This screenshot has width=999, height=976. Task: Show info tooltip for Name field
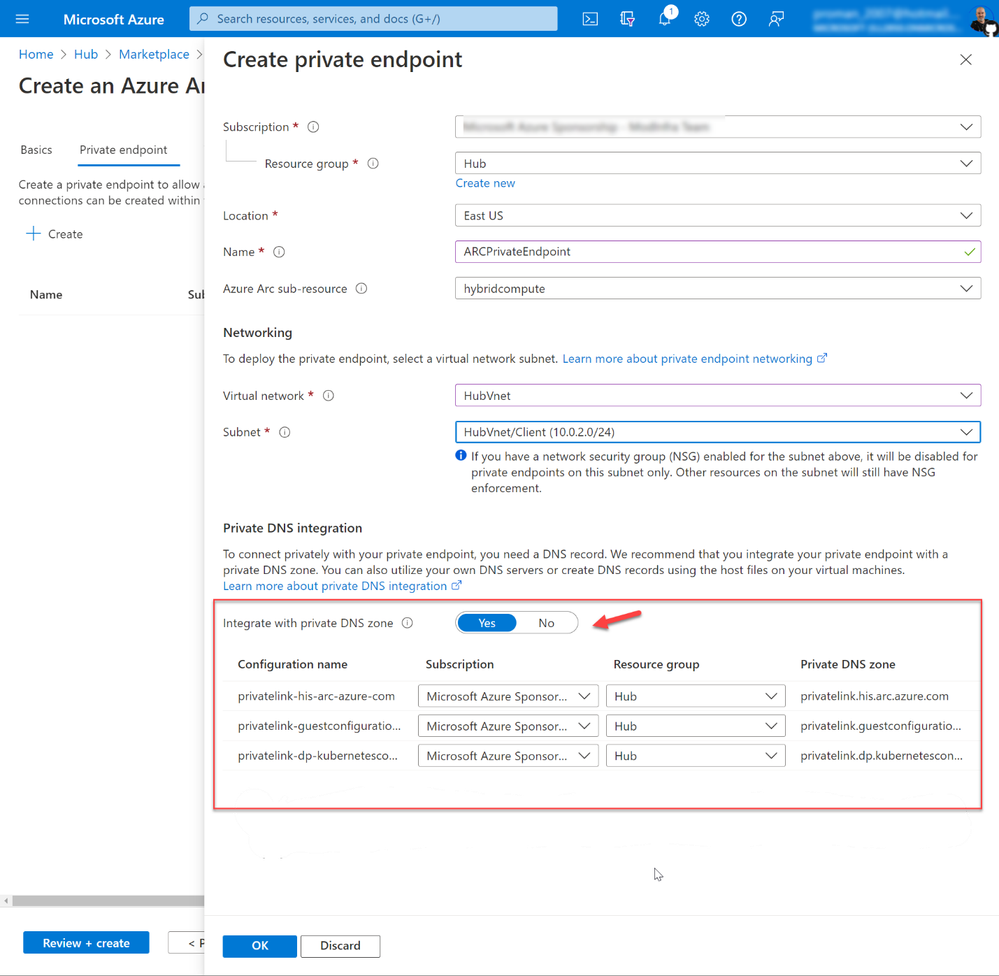279,252
